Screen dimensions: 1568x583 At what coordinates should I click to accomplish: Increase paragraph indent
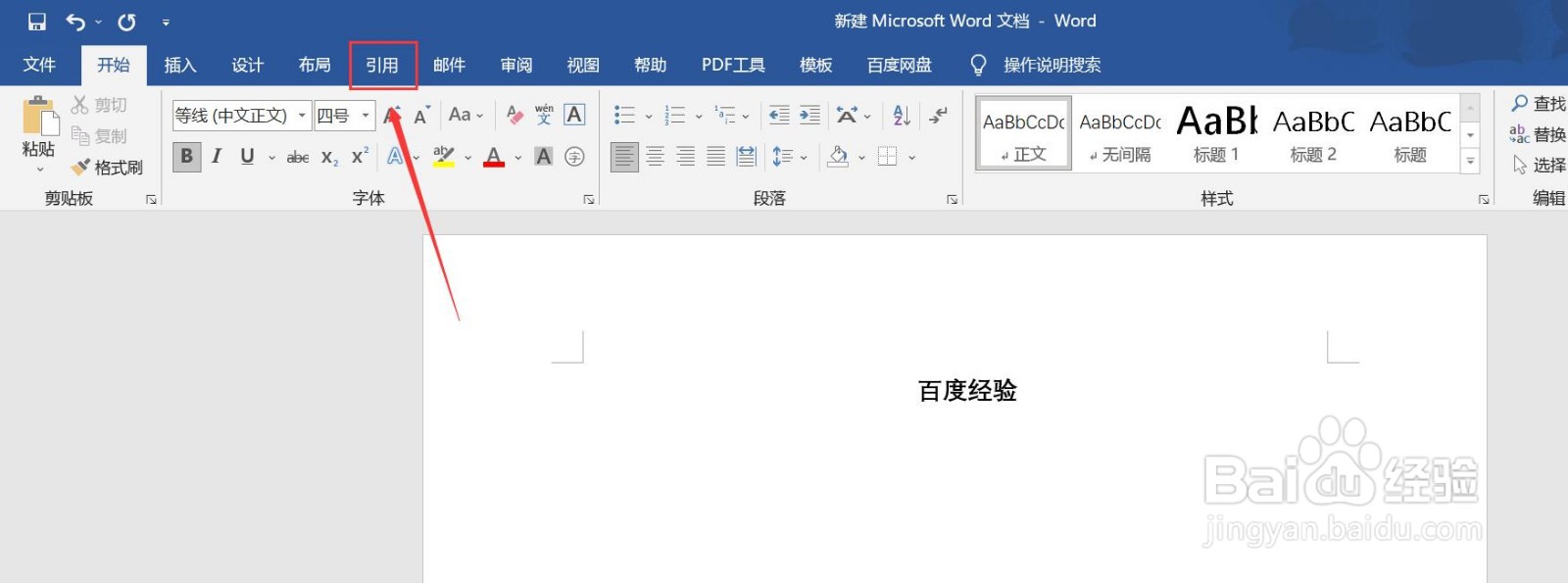point(809,116)
